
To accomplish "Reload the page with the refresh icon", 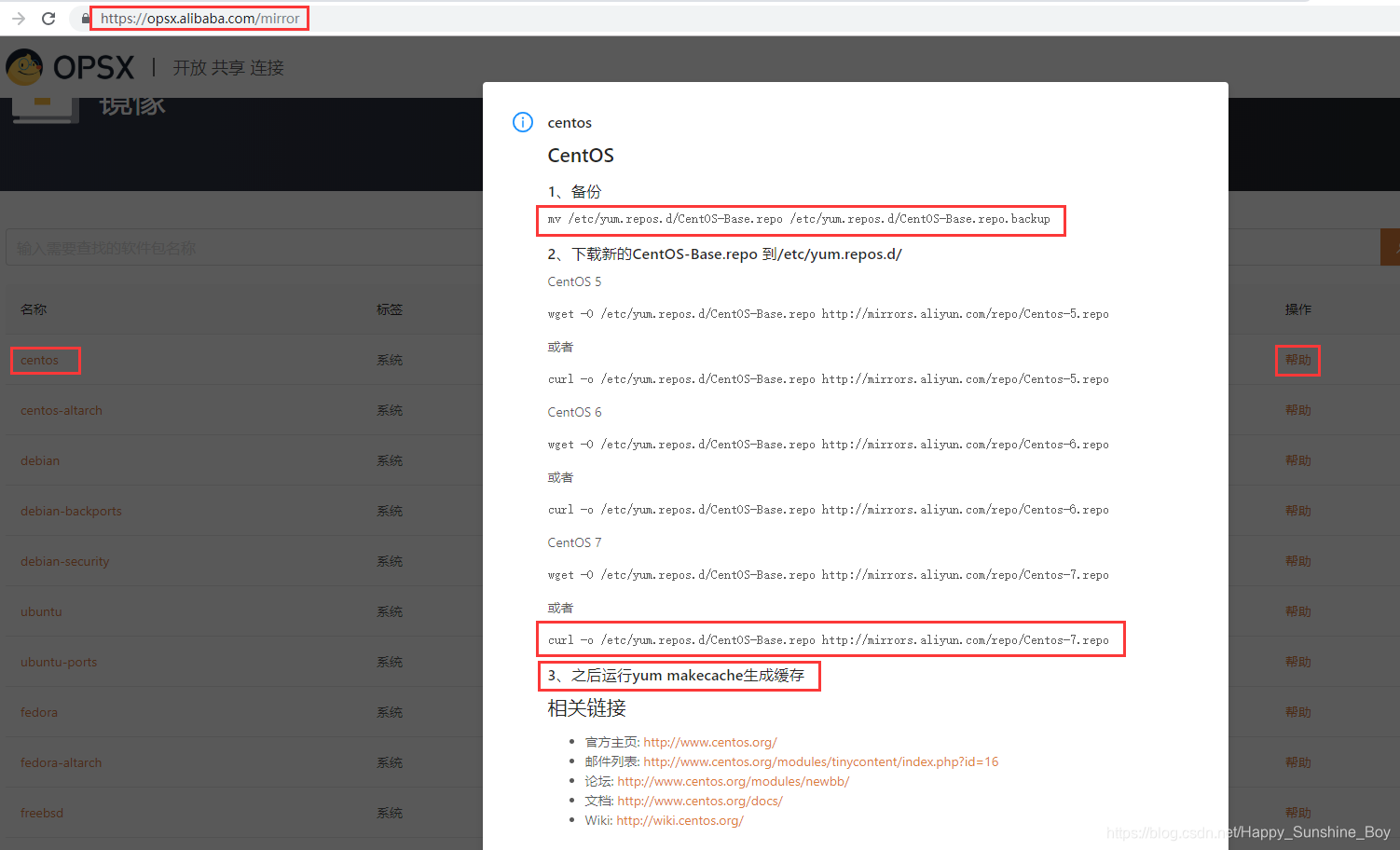I will pyautogui.click(x=48, y=19).
